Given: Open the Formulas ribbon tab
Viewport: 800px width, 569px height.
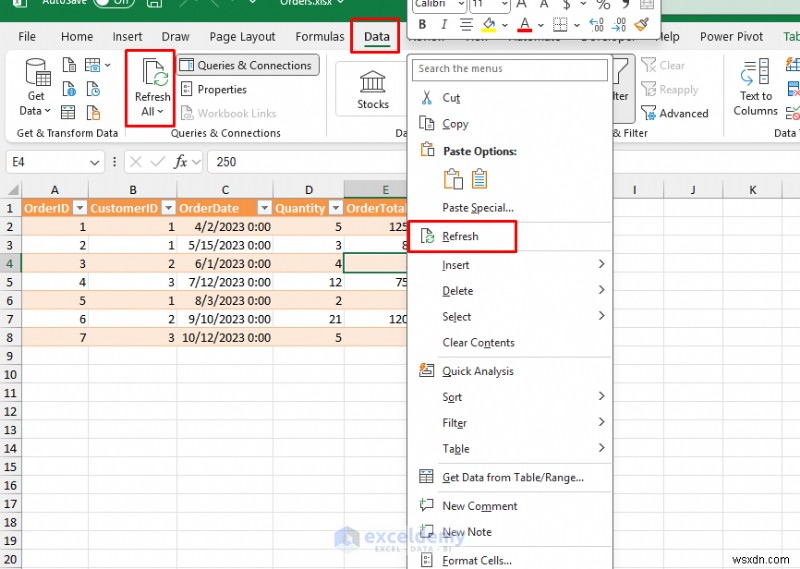Looking at the screenshot, I should point(320,37).
